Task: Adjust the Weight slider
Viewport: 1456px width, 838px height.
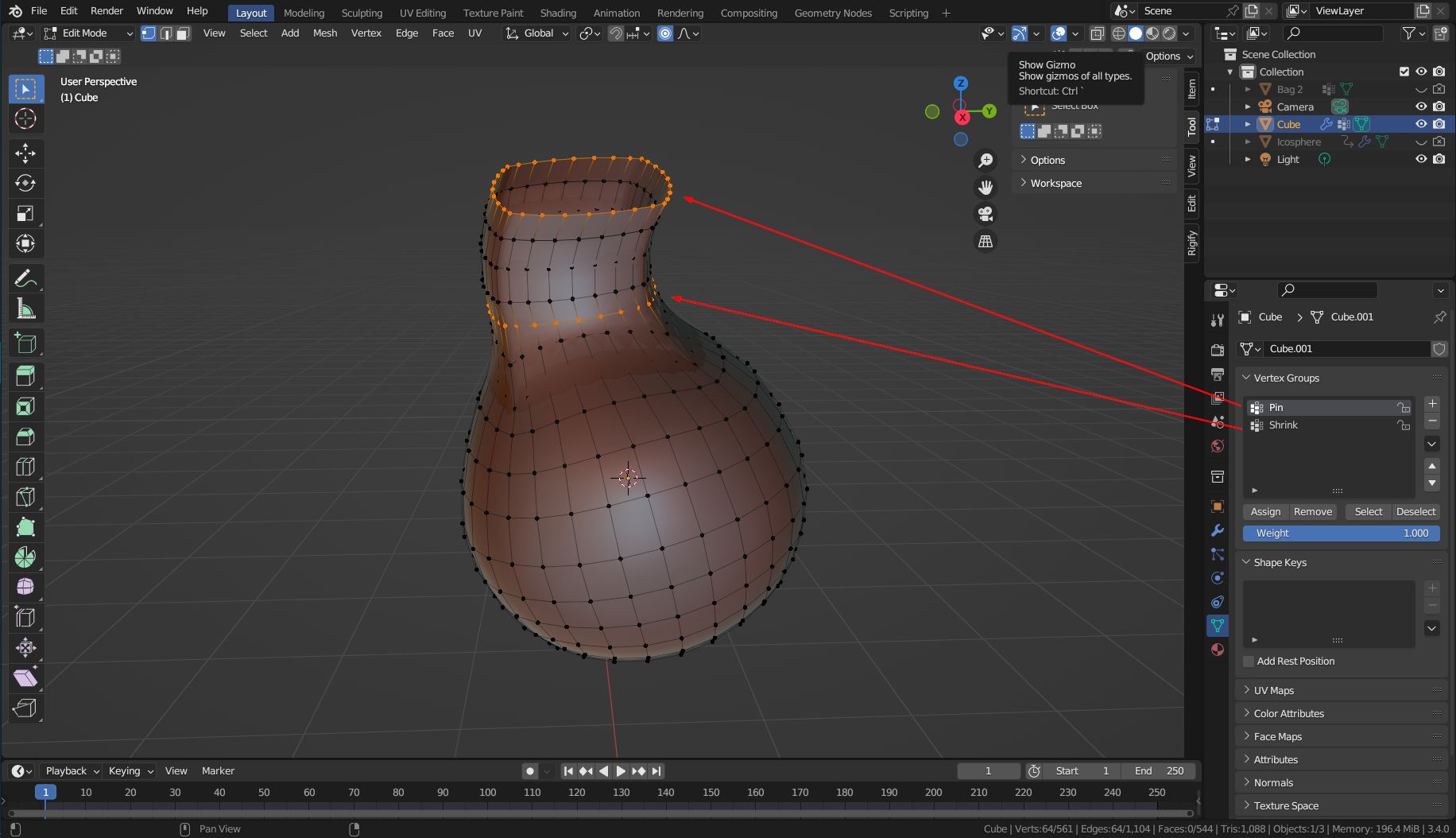Action: [1341, 533]
